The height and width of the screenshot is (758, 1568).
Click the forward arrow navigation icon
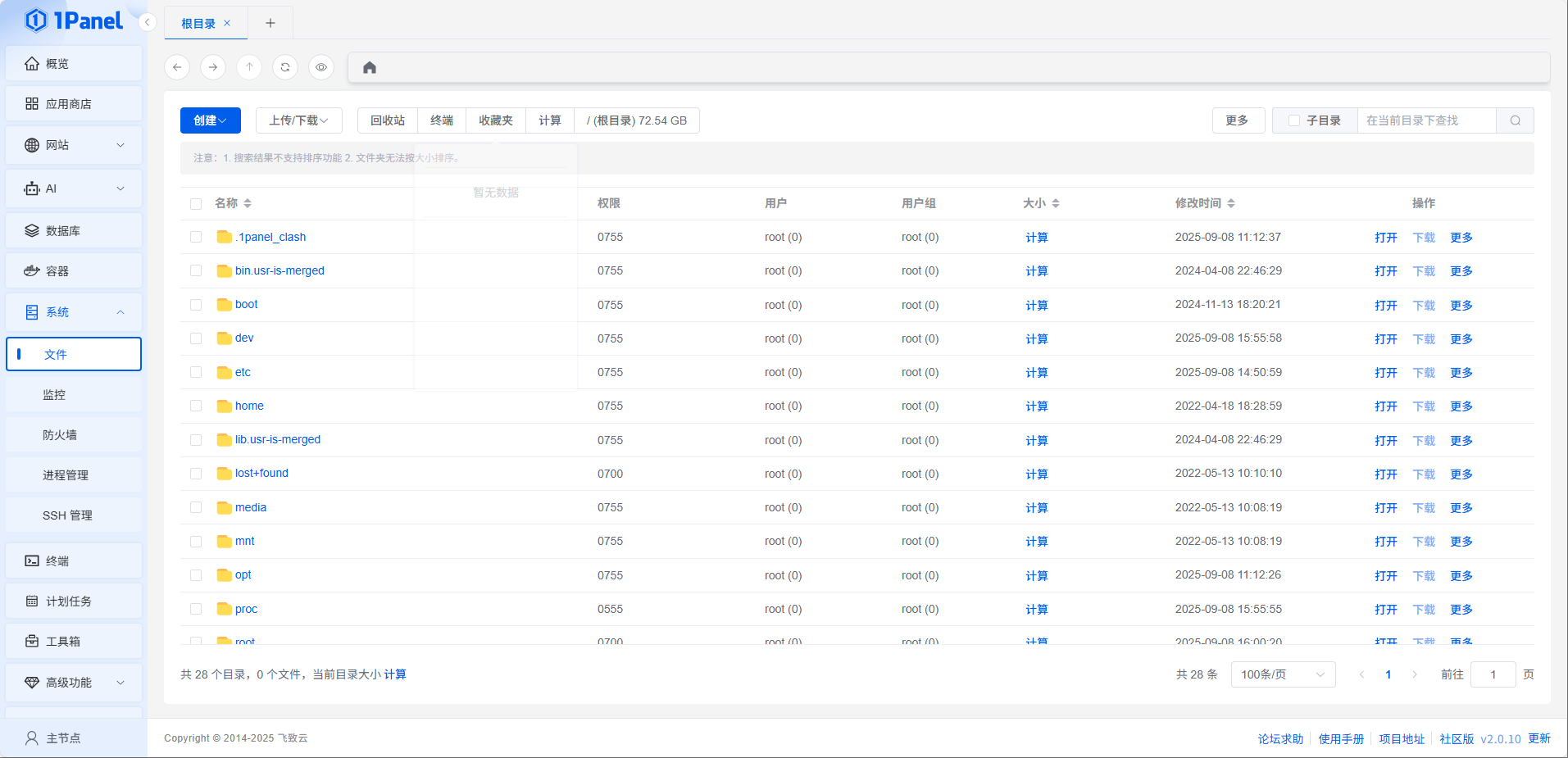tap(213, 67)
